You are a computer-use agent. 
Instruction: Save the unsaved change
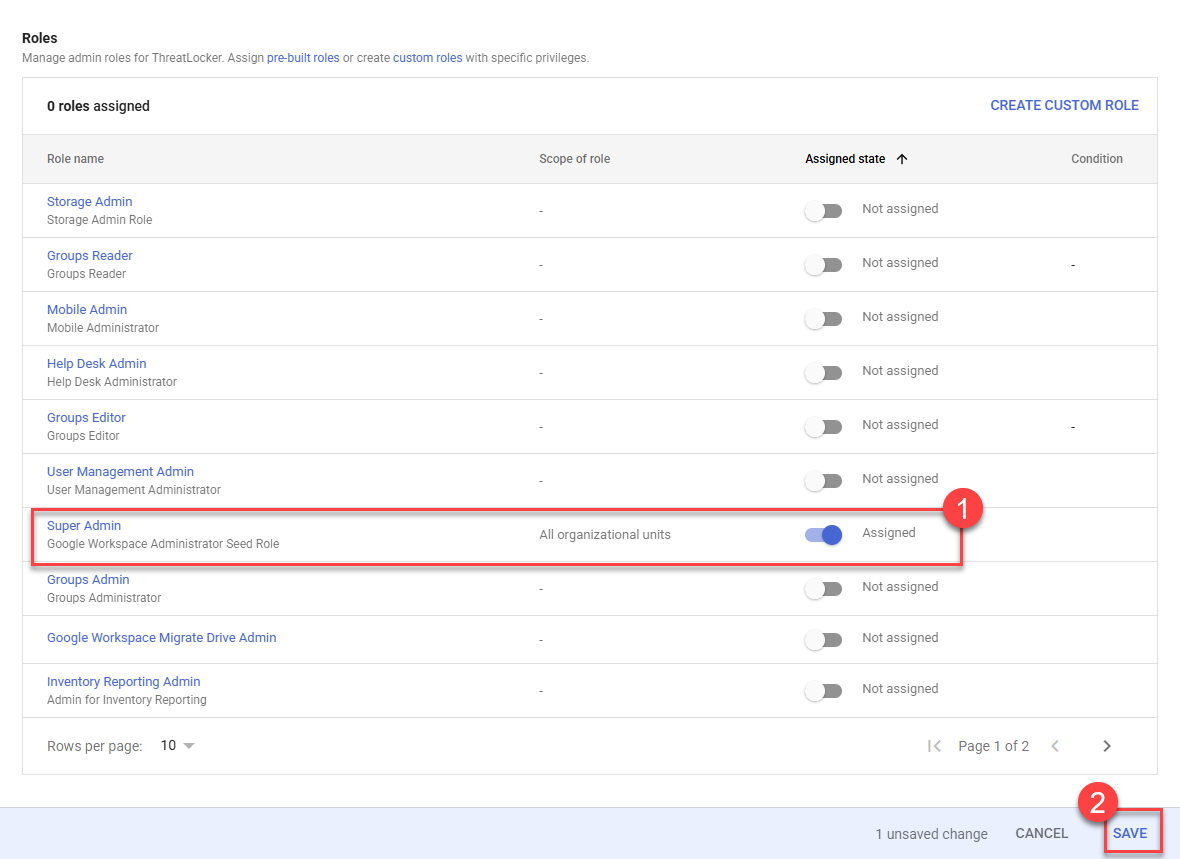[1130, 833]
